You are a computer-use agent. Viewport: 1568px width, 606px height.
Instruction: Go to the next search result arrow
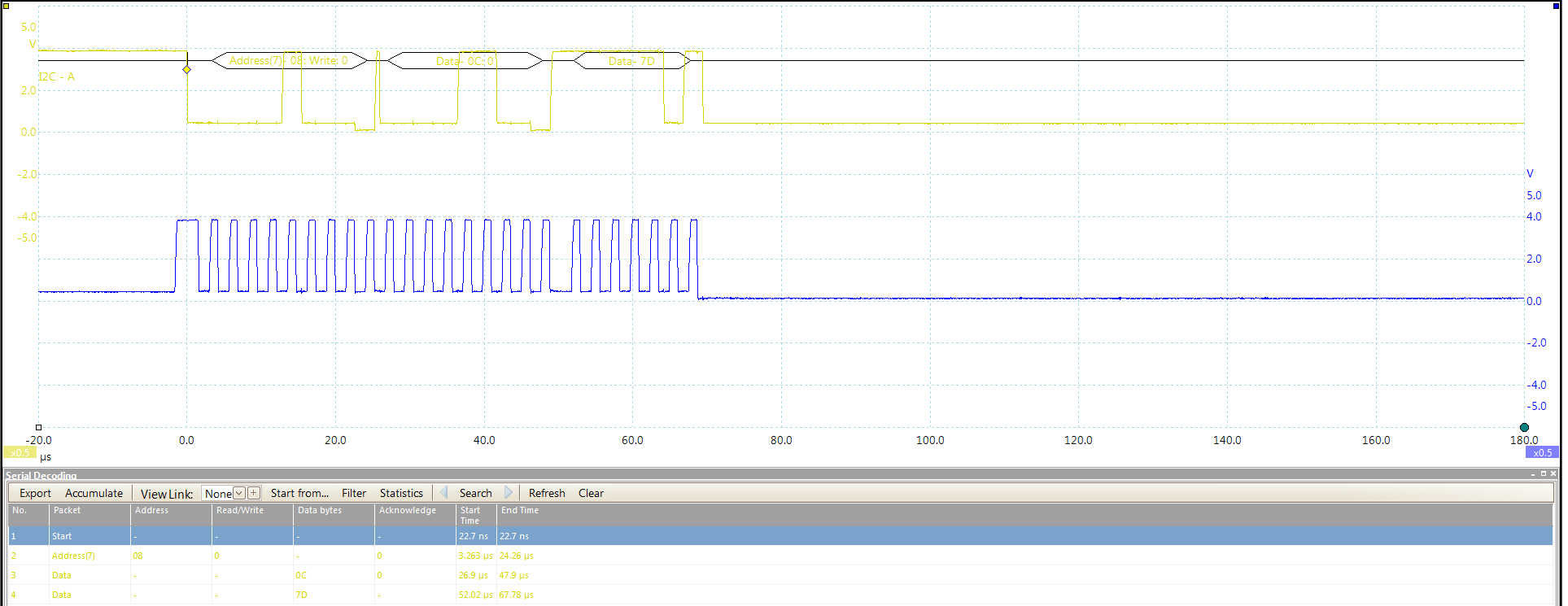(509, 493)
